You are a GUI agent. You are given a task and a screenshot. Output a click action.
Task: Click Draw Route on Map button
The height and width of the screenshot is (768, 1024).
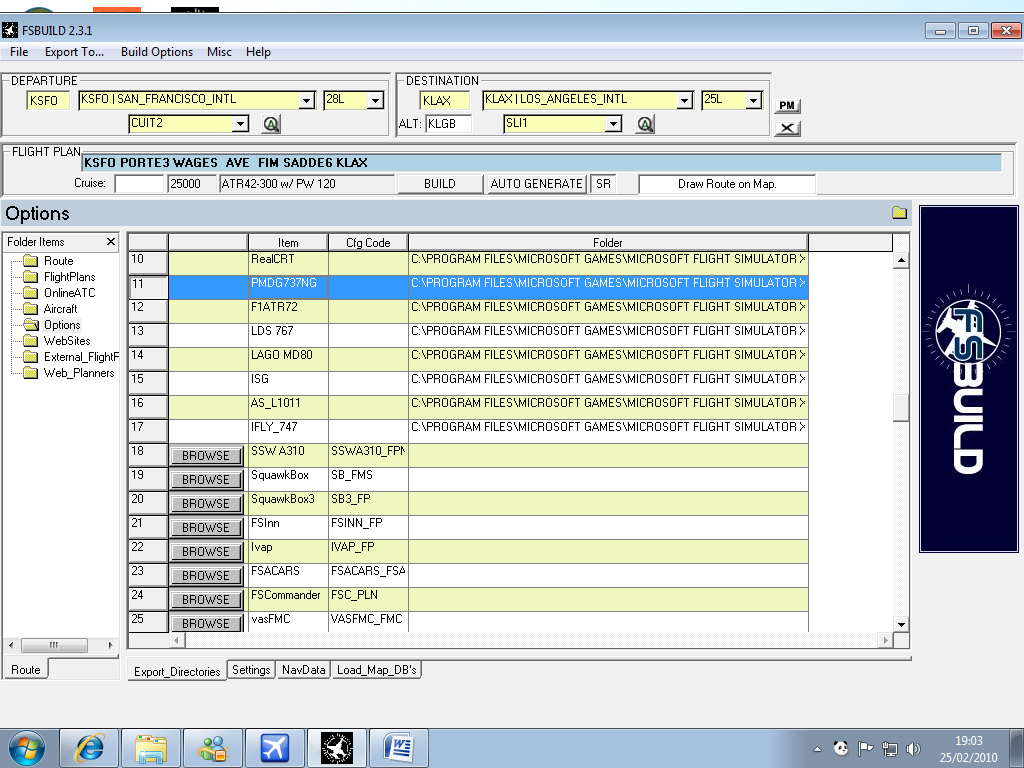[727, 184]
